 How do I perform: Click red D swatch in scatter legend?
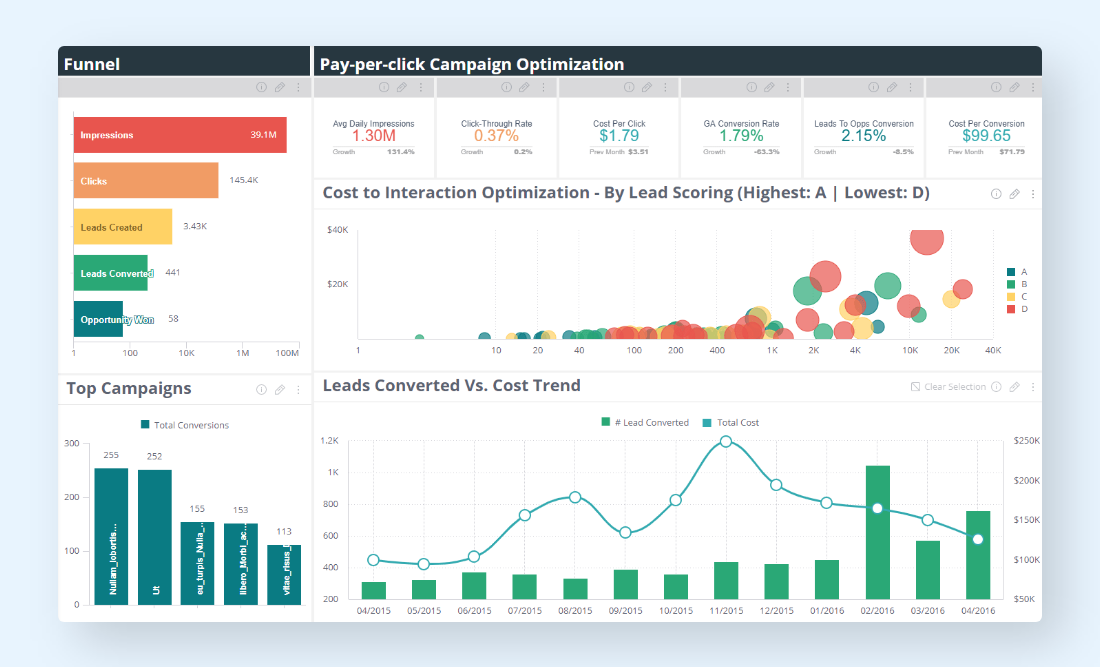[x=1011, y=310]
